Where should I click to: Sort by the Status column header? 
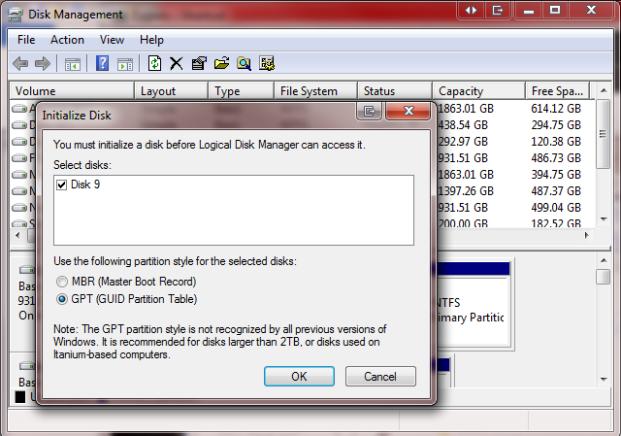click(x=394, y=91)
